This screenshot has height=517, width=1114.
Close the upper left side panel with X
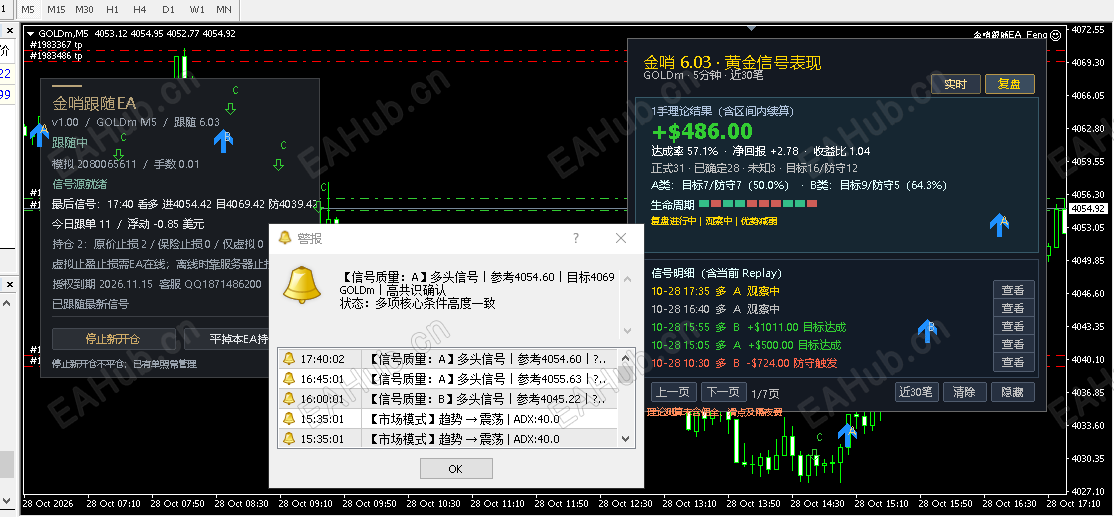[10, 31]
